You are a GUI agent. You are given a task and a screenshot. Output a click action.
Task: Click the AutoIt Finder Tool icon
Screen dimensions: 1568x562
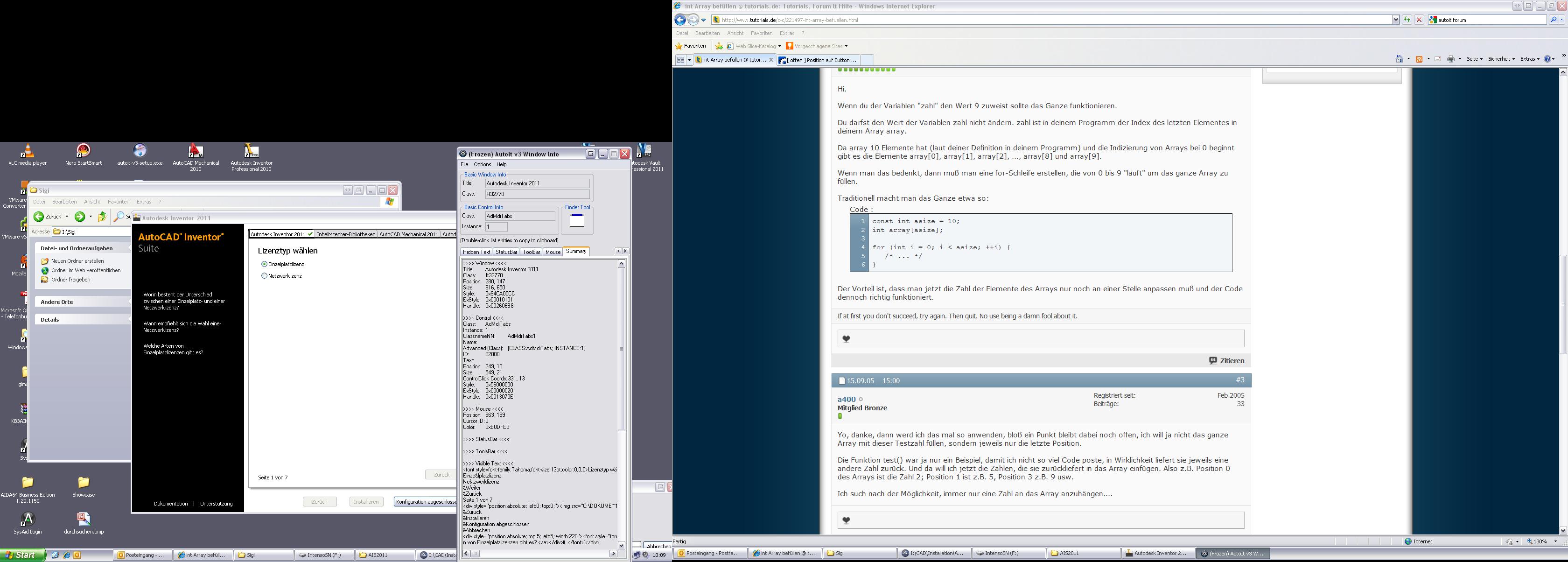point(576,221)
